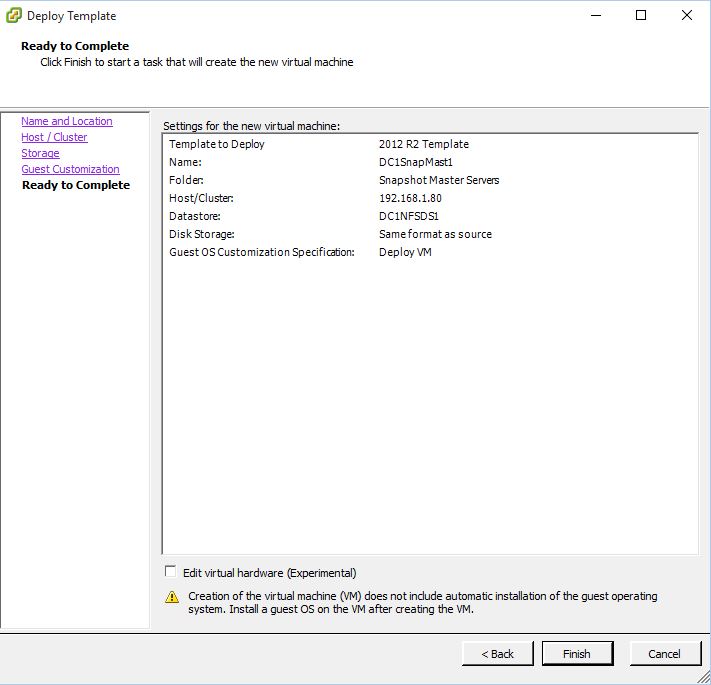This screenshot has width=711, height=685.
Task: Select the Host/Cluster: row label
Action: pyautogui.click(x=201, y=198)
